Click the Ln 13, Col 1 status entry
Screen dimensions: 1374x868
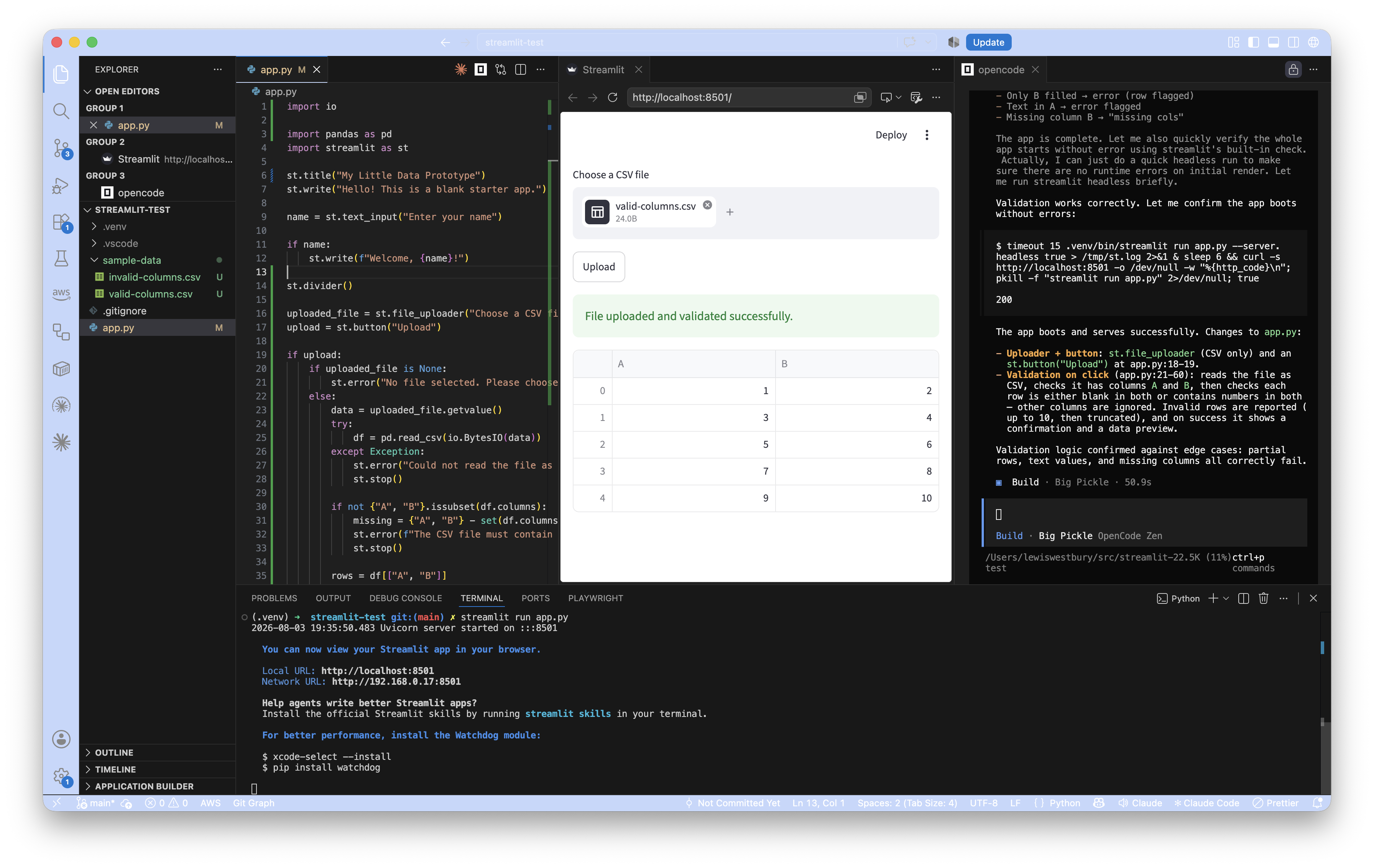pyautogui.click(x=818, y=803)
